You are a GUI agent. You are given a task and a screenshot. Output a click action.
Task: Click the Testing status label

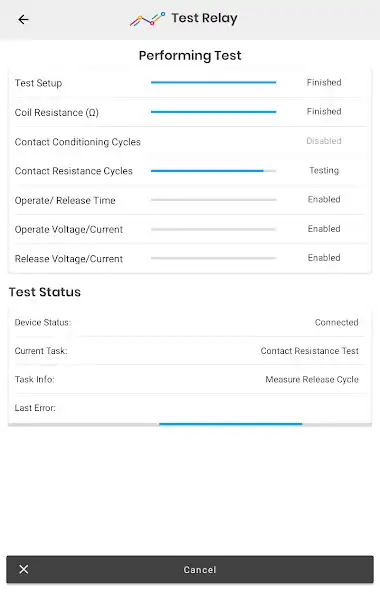[x=324, y=170]
